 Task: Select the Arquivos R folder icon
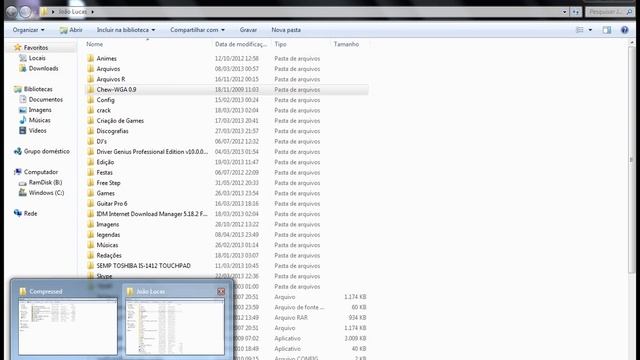[91, 79]
